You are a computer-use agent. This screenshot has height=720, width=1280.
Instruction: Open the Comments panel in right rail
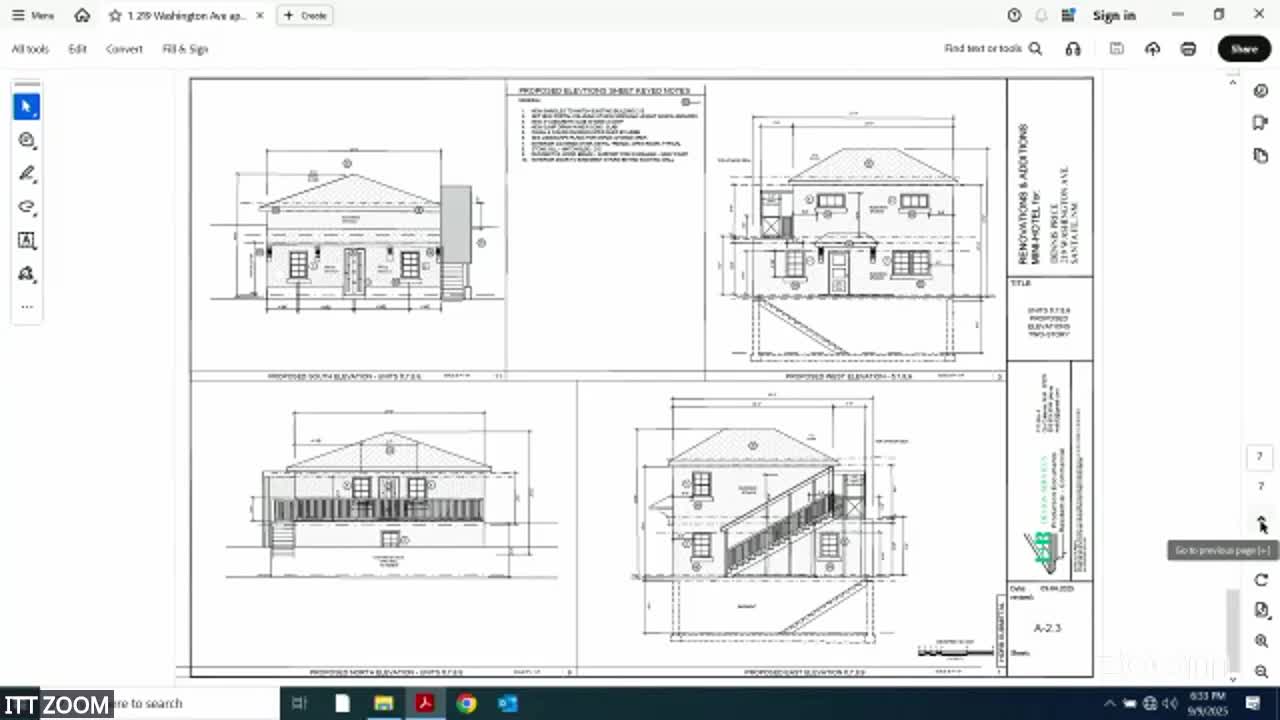point(1260,123)
